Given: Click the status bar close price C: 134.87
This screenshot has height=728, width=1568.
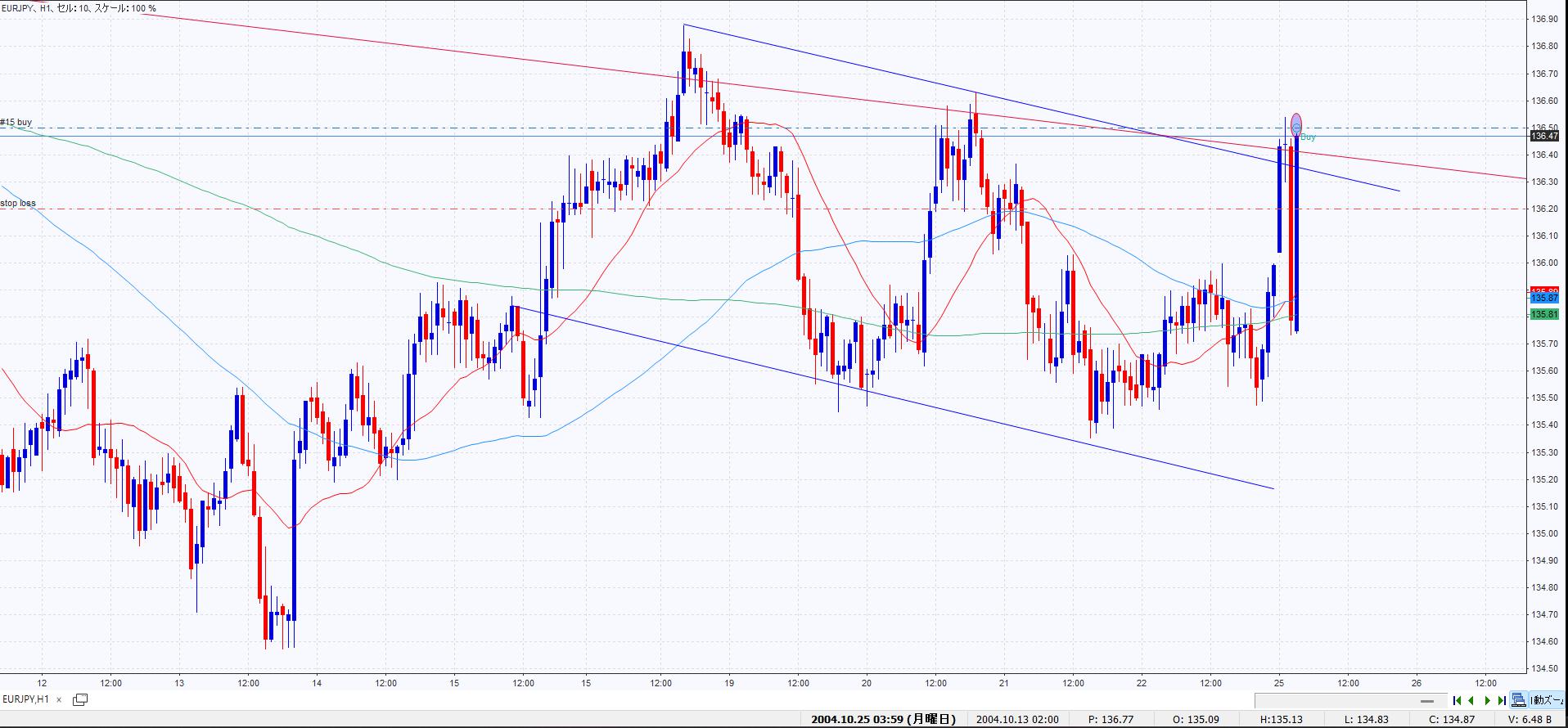Looking at the screenshot, I should pos(1451,720).
